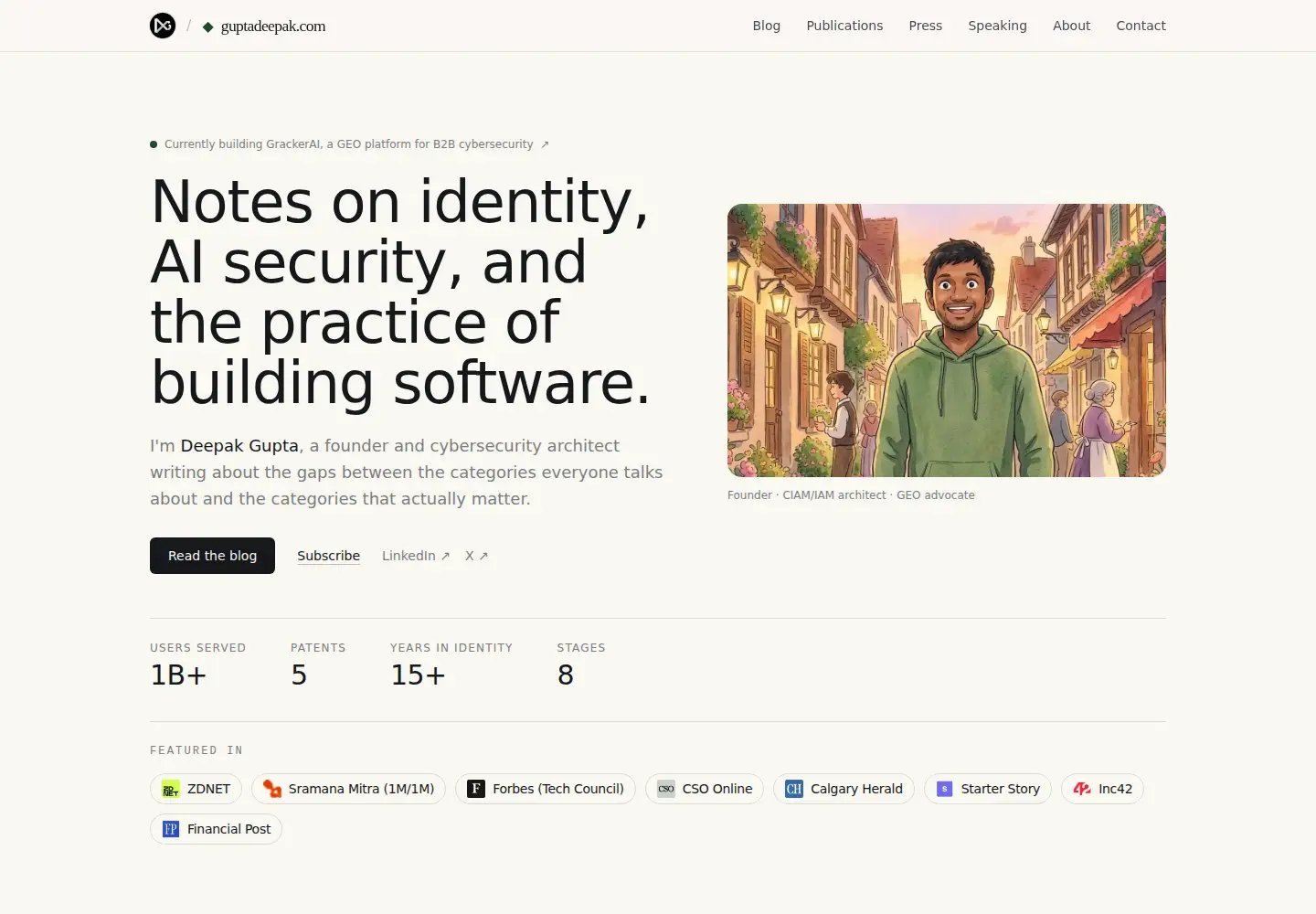Click the Financial Post FP logo icon
This screenshot has height=914, width=1316.
pyautogui.click(x=171, y=829)
